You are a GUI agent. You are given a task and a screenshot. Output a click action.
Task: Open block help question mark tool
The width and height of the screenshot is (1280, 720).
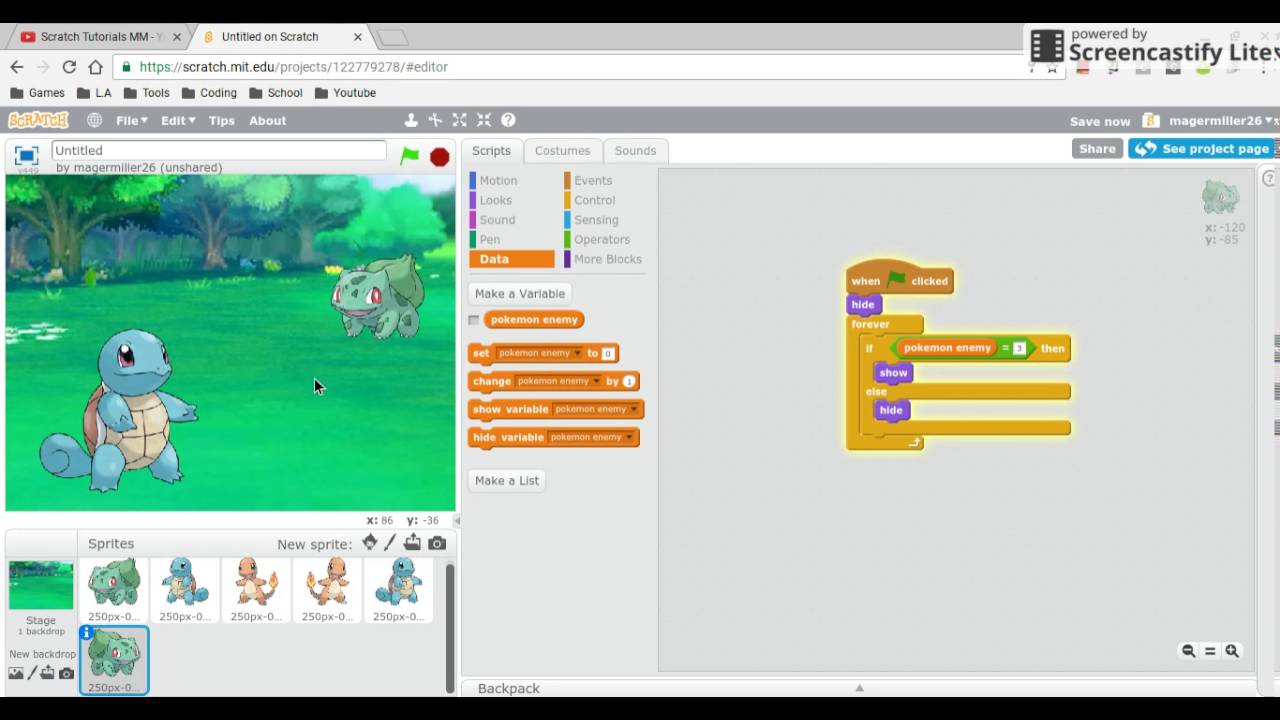pos(508,120)
